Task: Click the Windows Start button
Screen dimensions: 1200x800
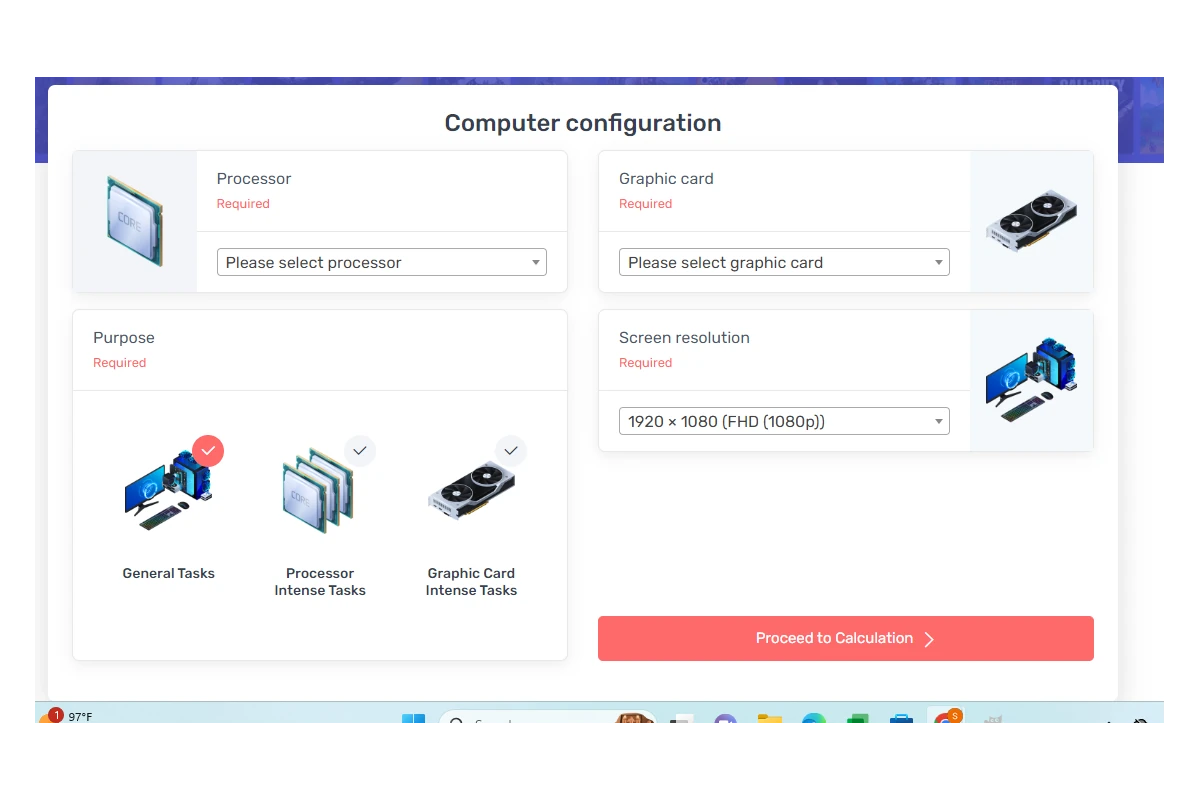Action: [x=412, y=720]
